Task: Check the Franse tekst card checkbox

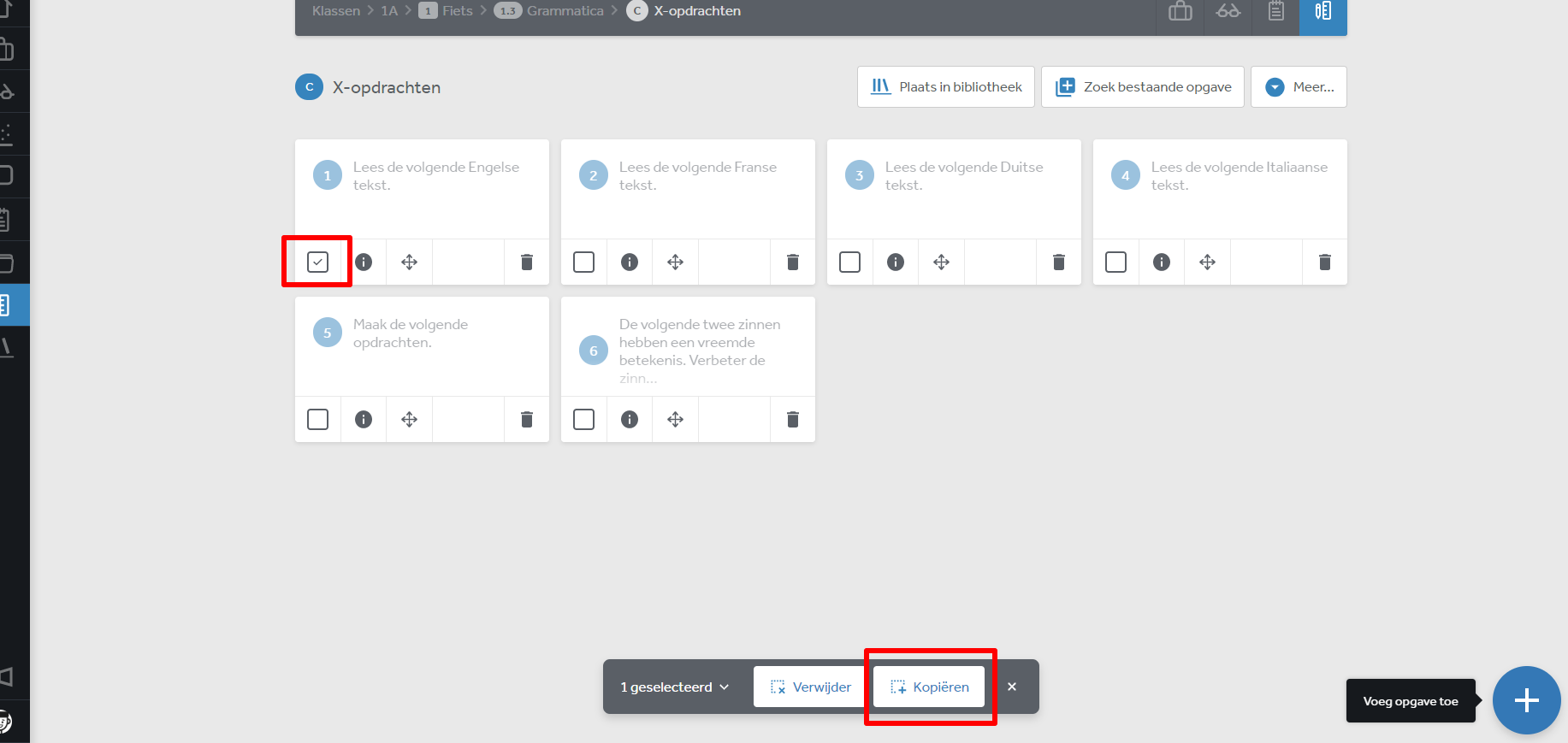Action: [583, 262]
